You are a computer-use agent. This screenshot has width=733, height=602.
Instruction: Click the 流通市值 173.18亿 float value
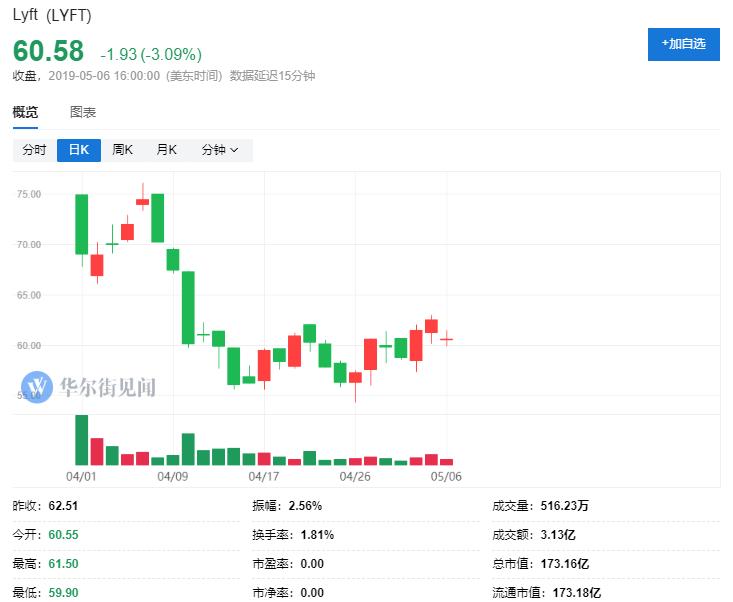577,593
